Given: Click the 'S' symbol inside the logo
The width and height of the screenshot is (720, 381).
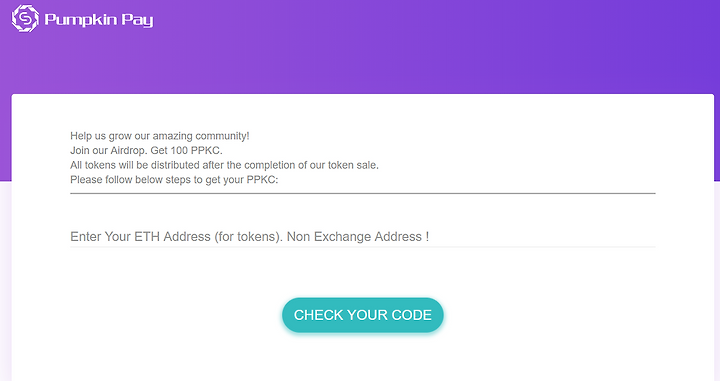Looking at the screenshot, I should tap(25, 19).
